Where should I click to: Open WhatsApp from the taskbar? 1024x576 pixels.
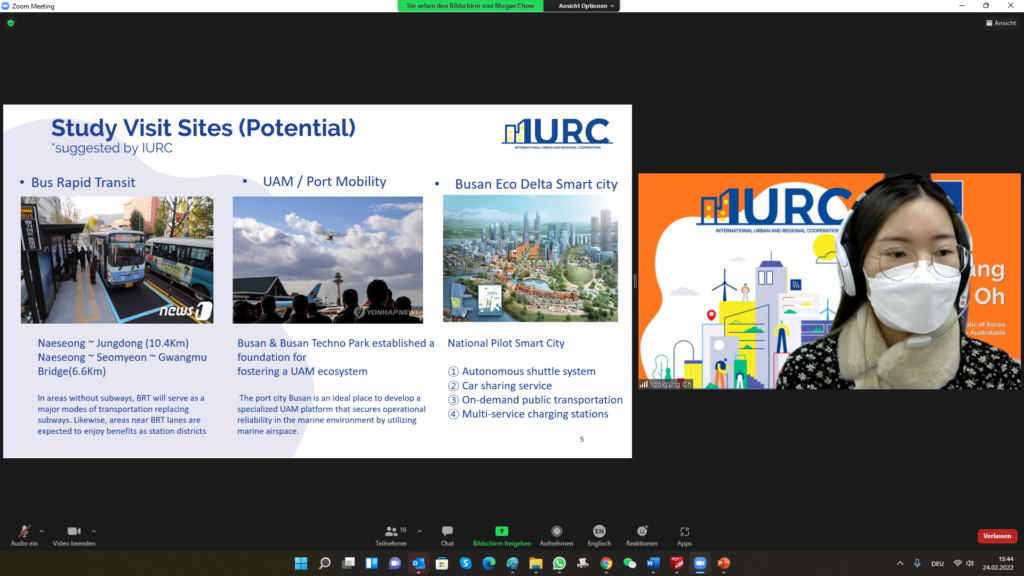tap(559, 563)
